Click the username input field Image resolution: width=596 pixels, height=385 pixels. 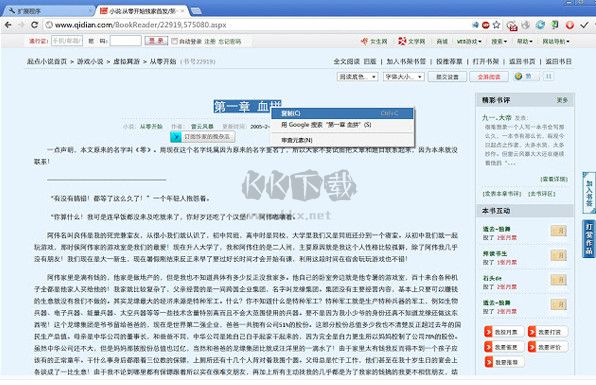[67, 41]
